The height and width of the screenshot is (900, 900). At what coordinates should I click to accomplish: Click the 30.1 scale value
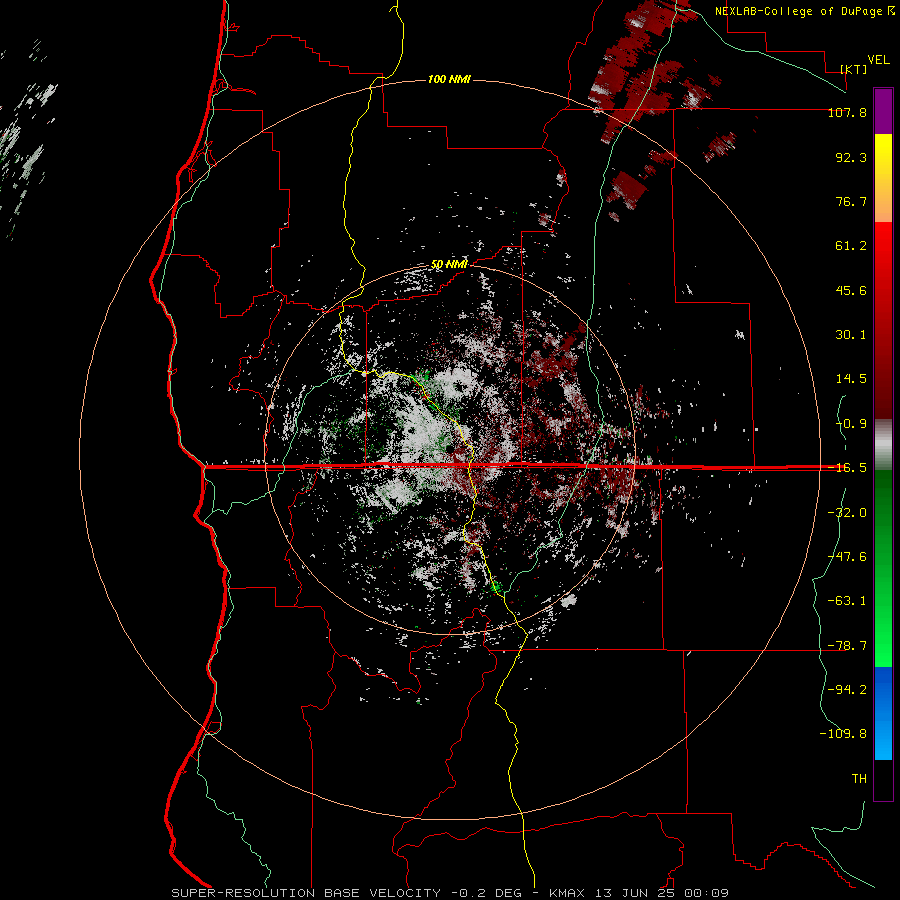[851, 335]
